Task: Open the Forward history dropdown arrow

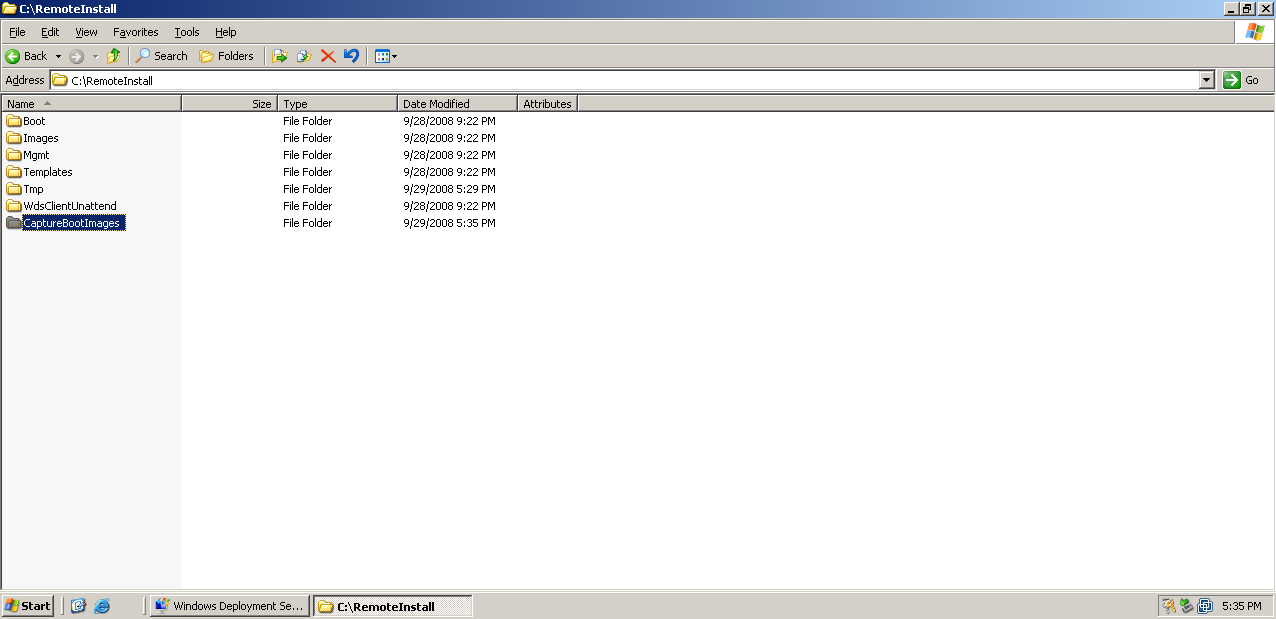Action: click(95, 56)
